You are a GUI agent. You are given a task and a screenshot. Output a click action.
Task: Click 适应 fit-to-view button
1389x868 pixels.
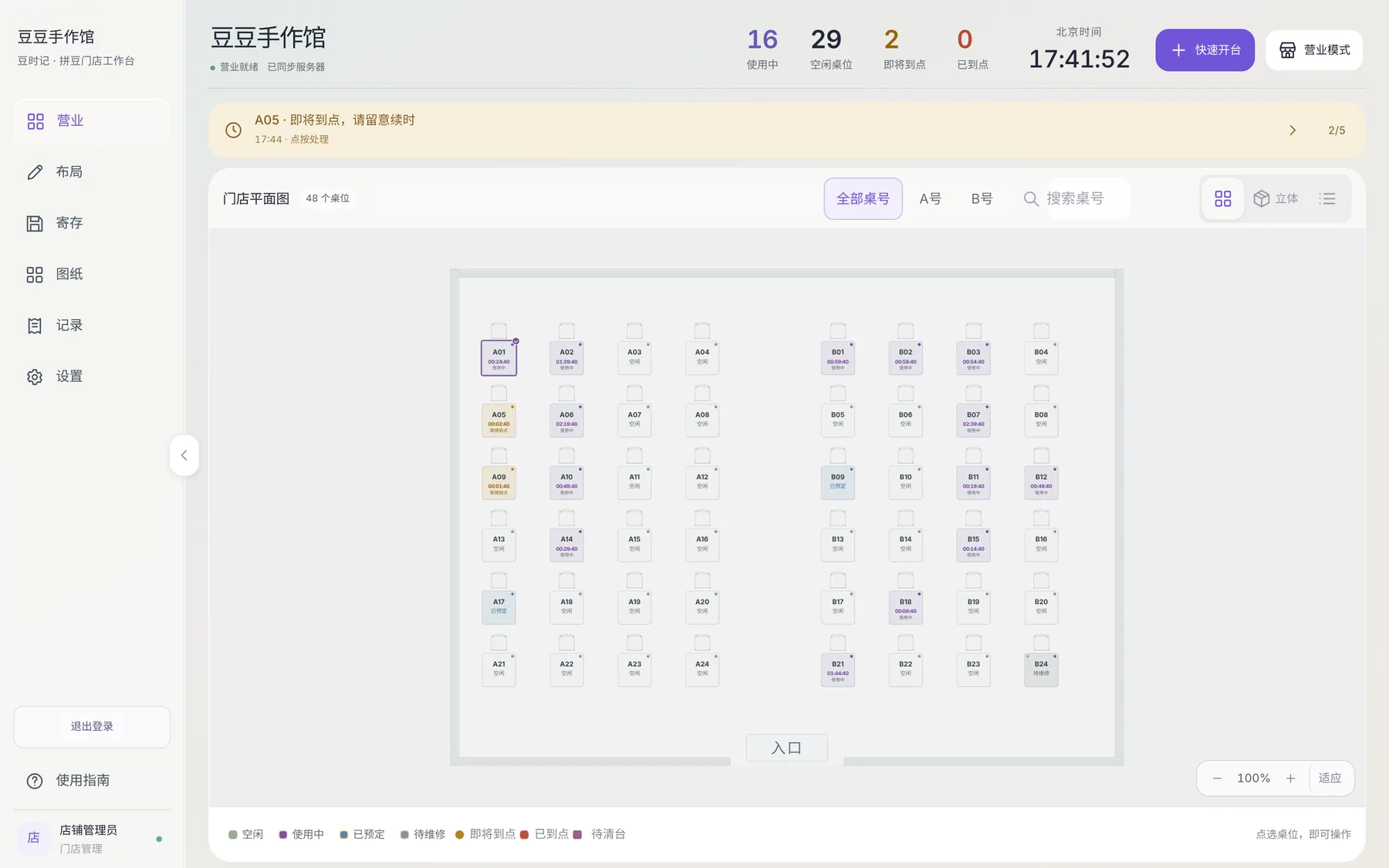click(1330, 778)
